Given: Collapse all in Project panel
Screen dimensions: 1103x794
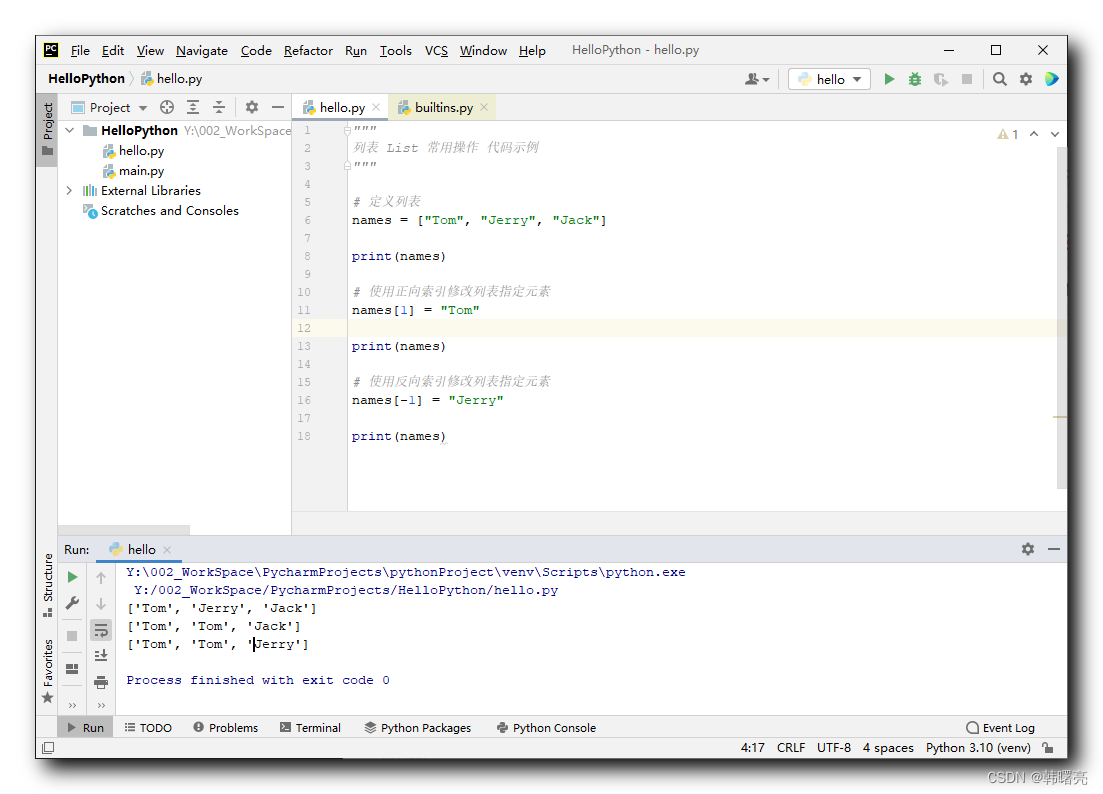Looking at the screenshot, I should point(219,107).
